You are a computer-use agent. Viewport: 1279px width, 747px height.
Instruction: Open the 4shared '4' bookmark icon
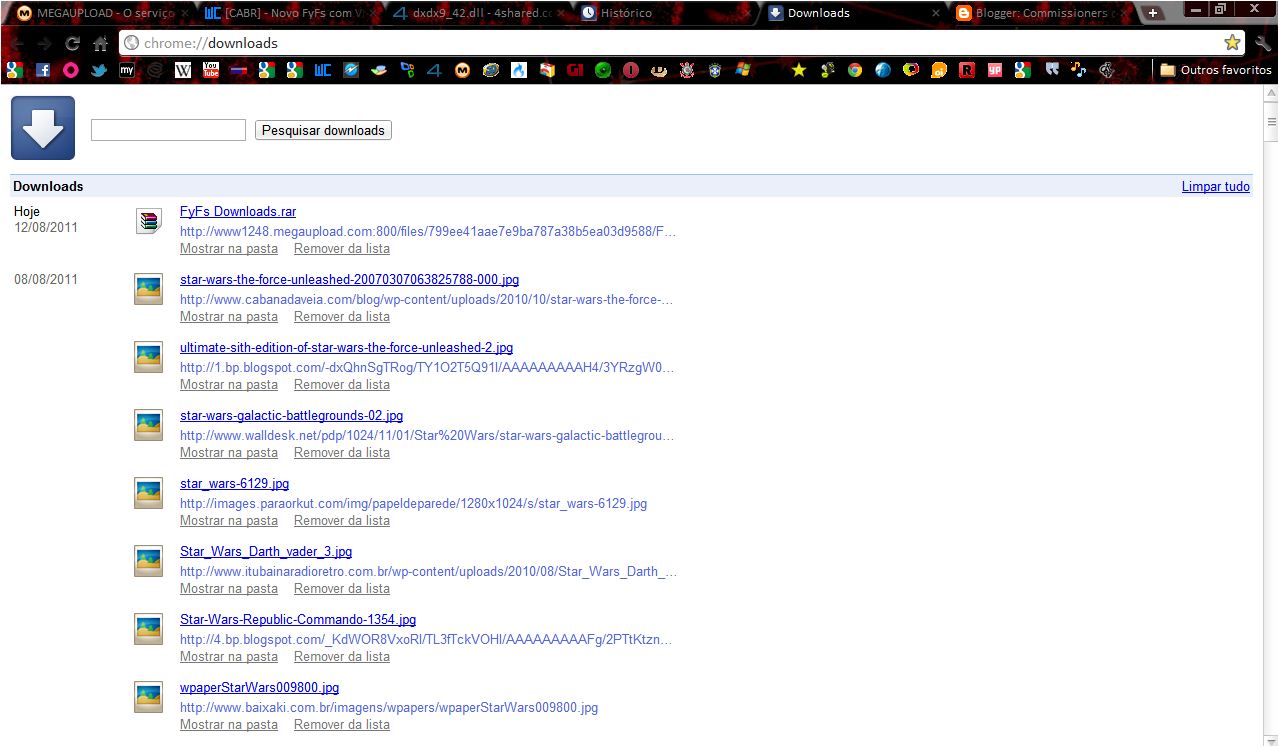434,70
